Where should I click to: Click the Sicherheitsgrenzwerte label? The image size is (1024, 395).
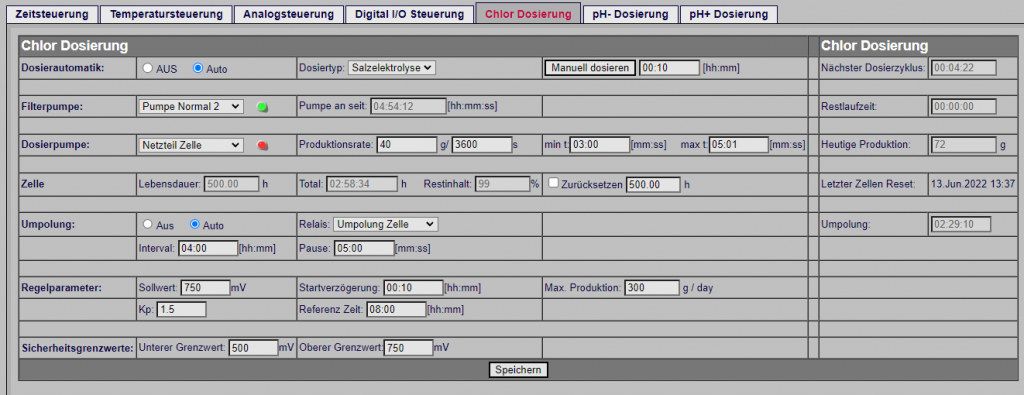point(77,348)
